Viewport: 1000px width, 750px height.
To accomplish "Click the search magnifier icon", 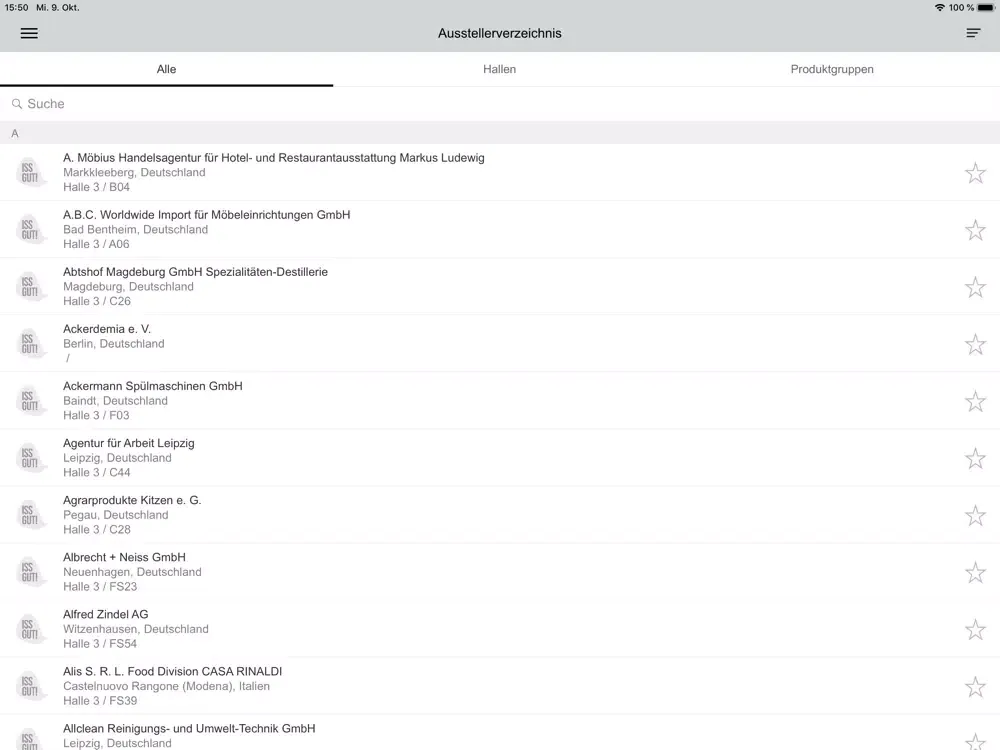I will tap(17, 103).
